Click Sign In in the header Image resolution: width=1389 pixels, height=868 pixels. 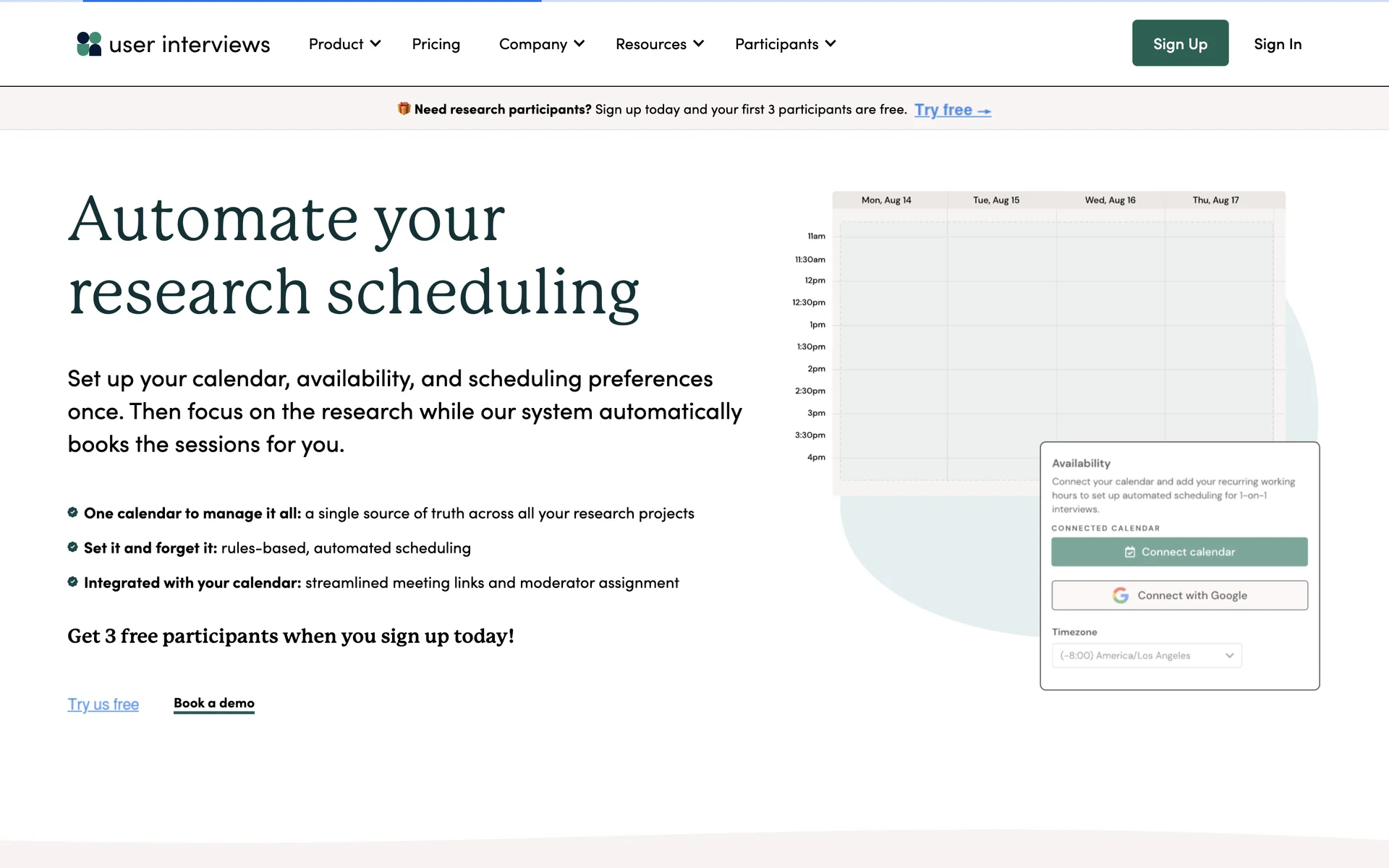click(1277, 44)
